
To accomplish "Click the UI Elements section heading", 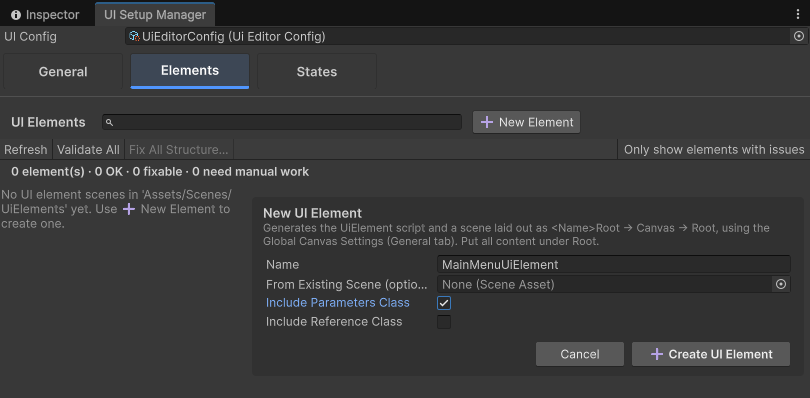I will coord(48,122).
